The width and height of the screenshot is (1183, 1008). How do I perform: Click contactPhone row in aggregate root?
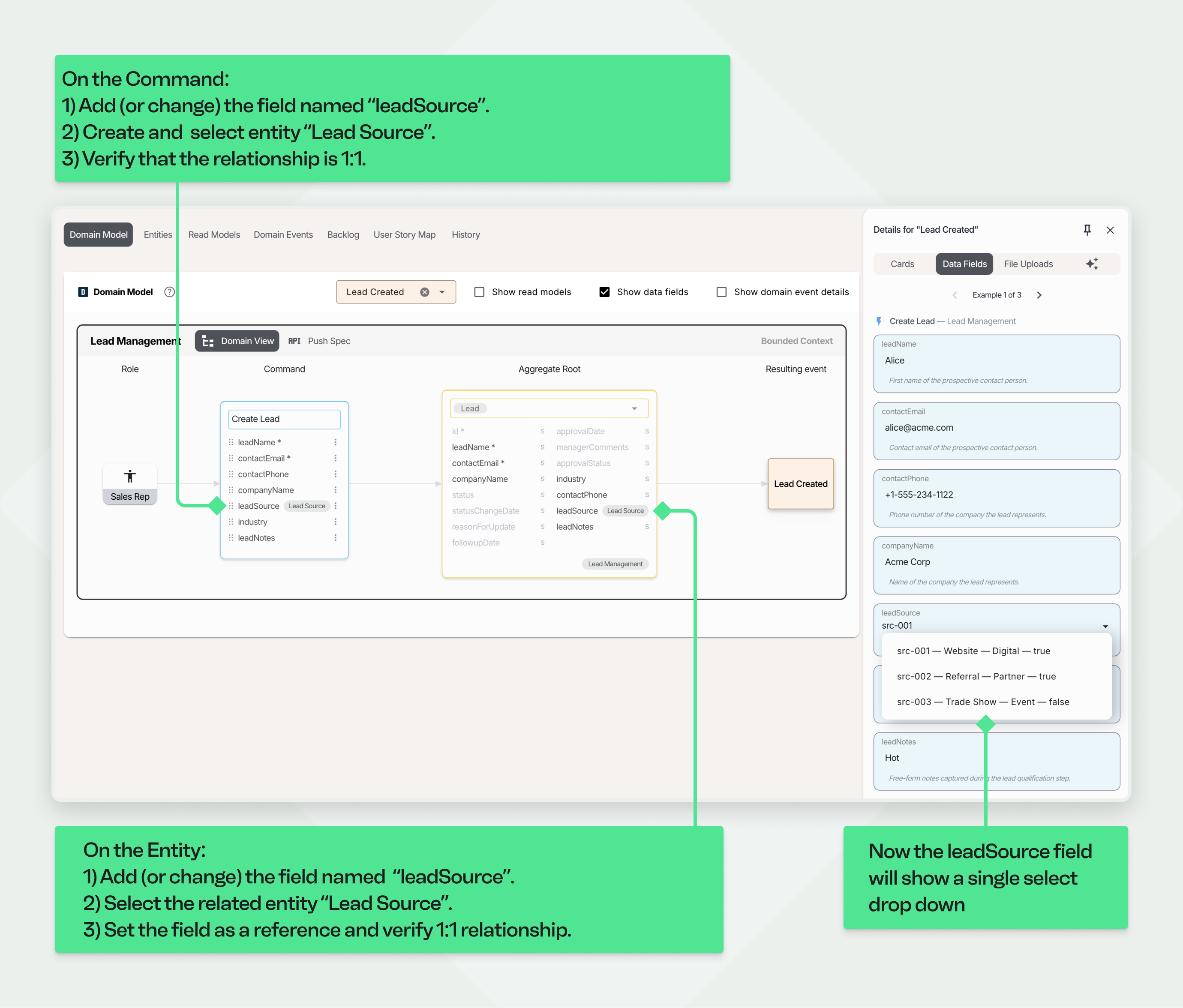coord(602,495)
